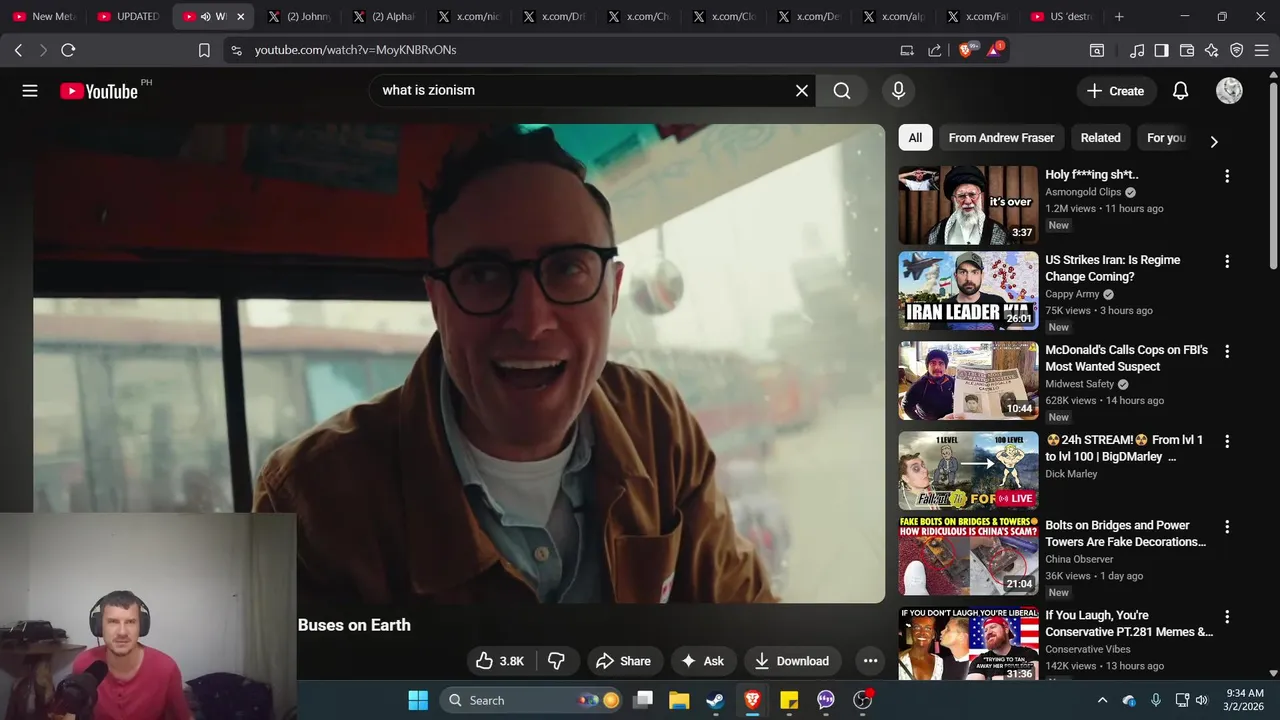Click the Brave Shields lion icon
Viewport: 1280px width, 720px height.
[966, 49]
